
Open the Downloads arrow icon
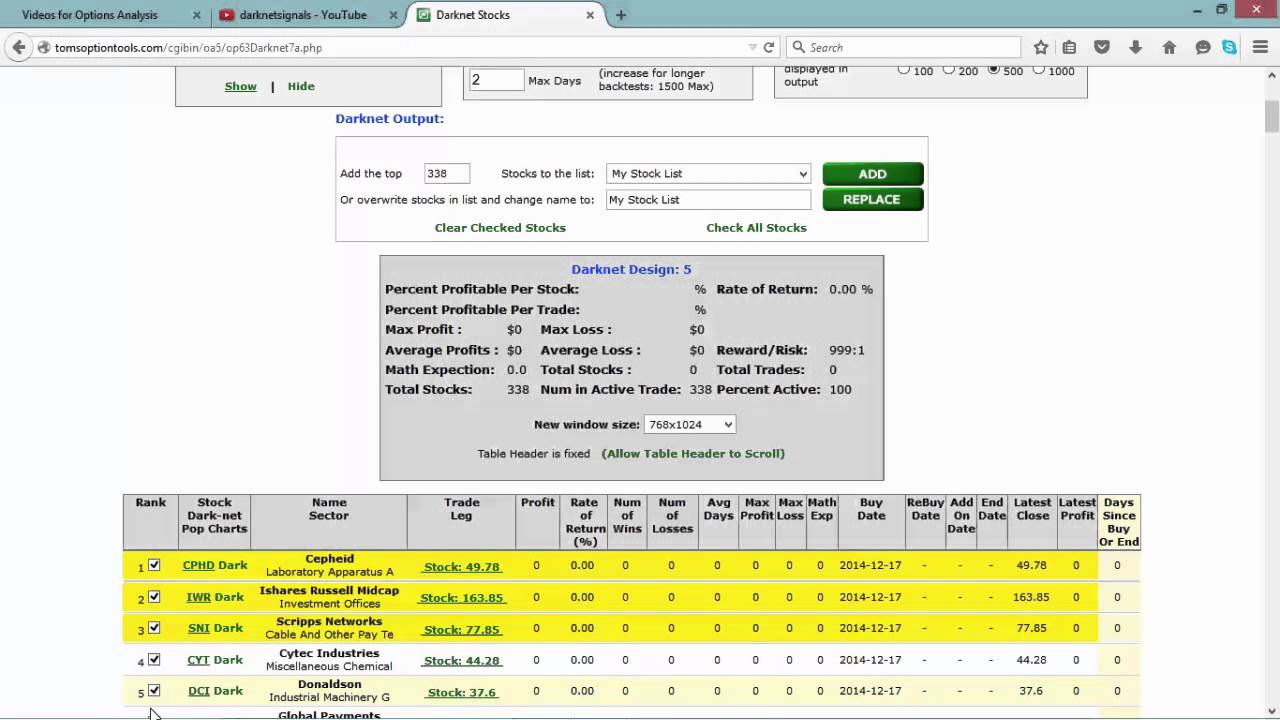[1135, 47]
